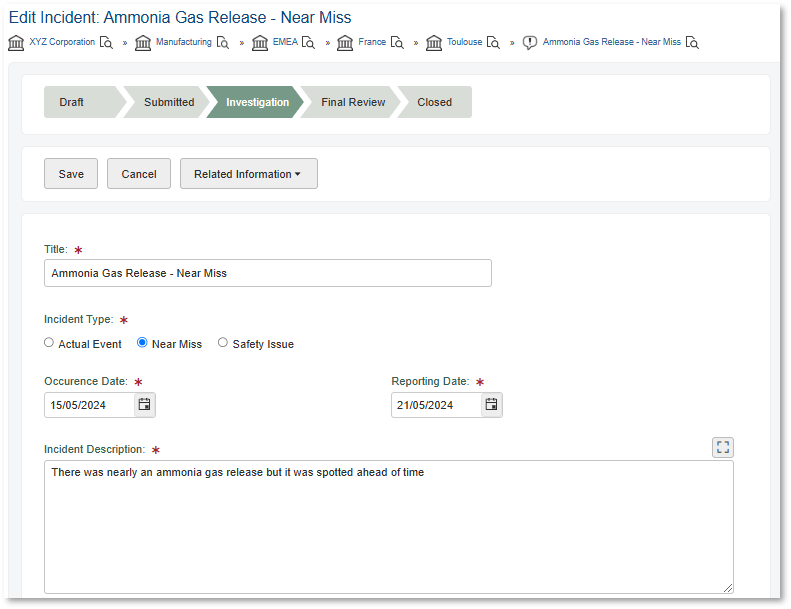Image resolution: width=791 pixels, height=609 pixels.
Task: Go to the Final Review workflow stage
Action: 351,102
